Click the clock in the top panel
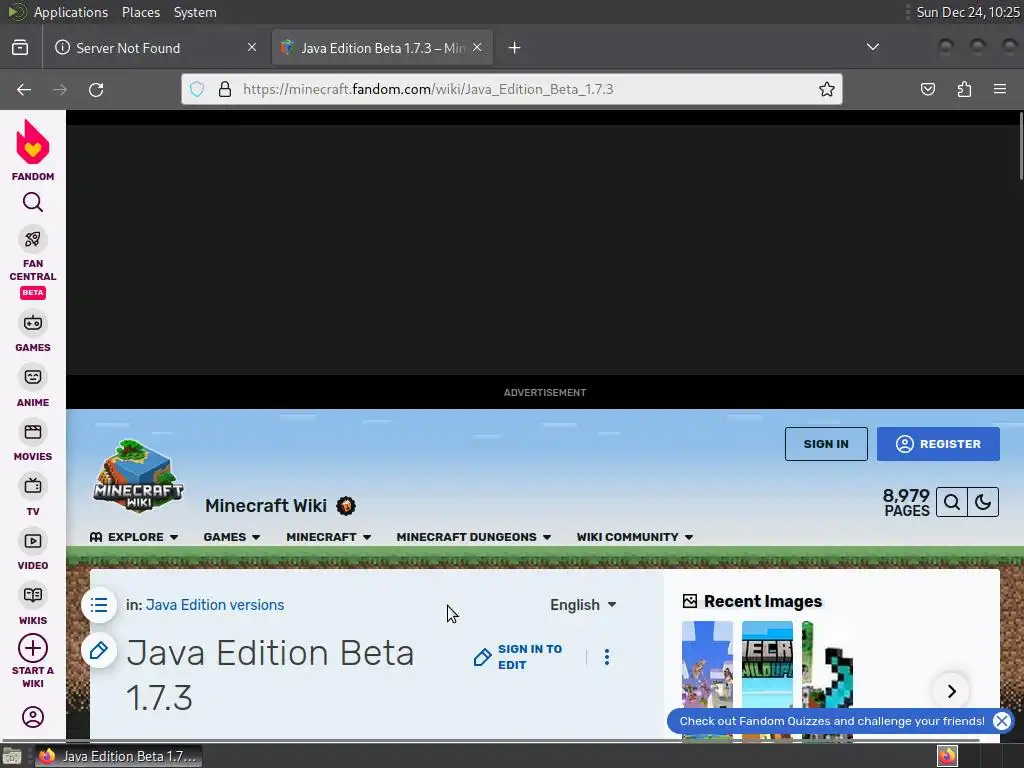The height and width of the screenshot is (768, 1024). [x=967, y=12]
